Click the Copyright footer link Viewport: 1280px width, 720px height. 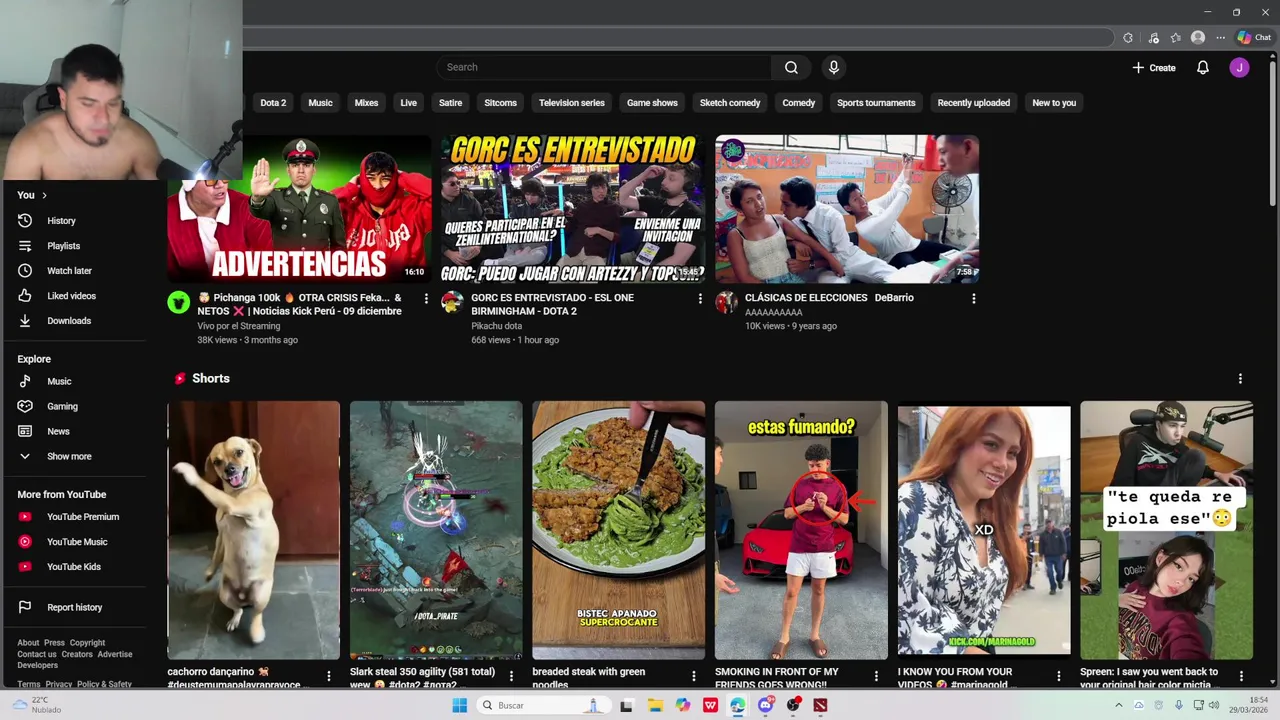(87, 643)
